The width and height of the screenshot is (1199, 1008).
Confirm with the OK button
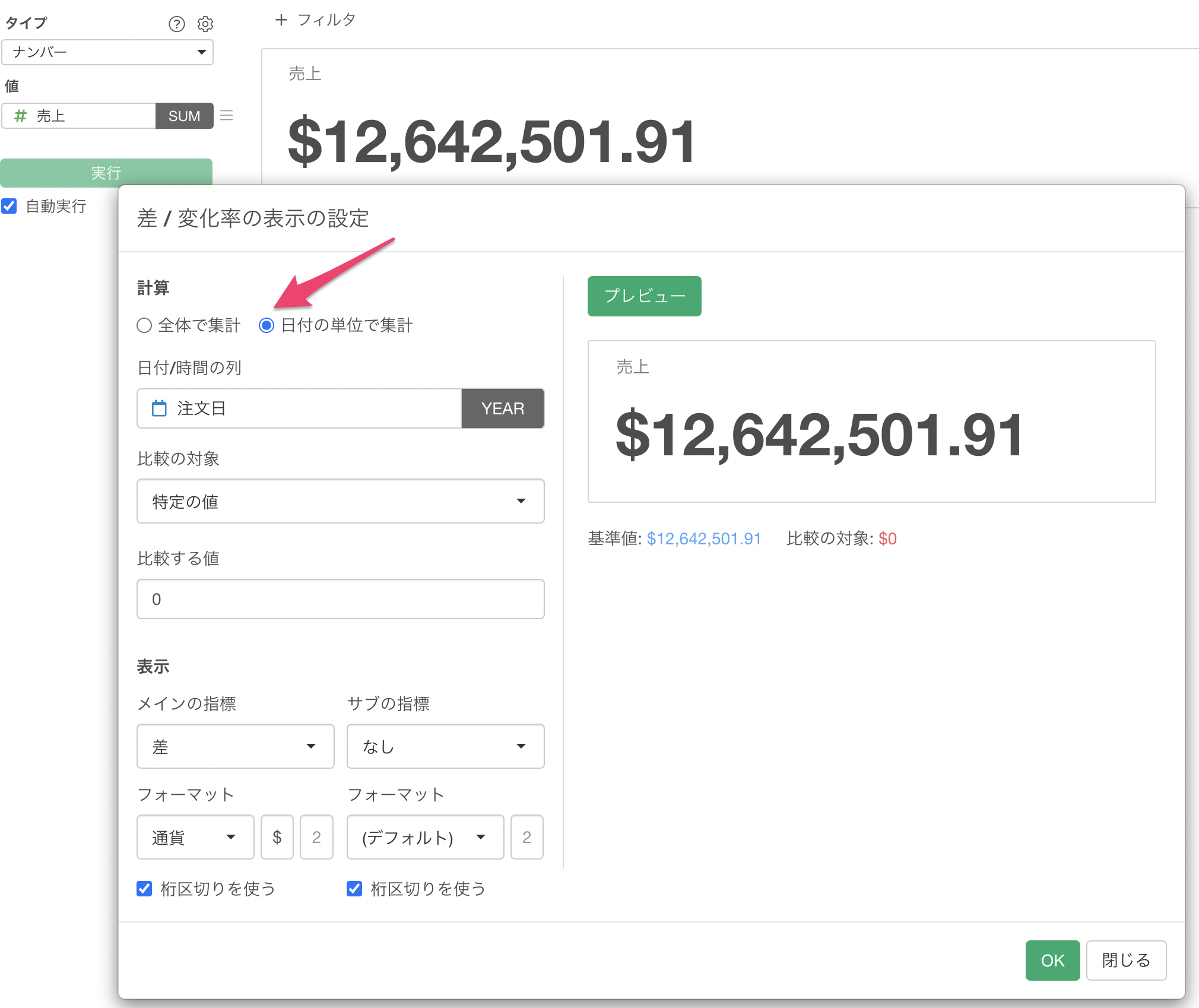pos(1052,960)
